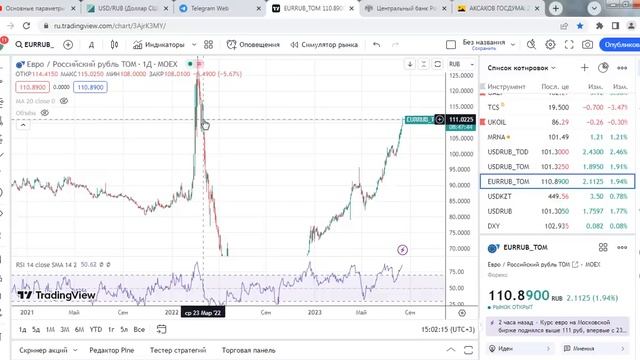
Task: Collapse the indicator legend with the chevron
Action: pyautogui.click(x=23, y=125)
